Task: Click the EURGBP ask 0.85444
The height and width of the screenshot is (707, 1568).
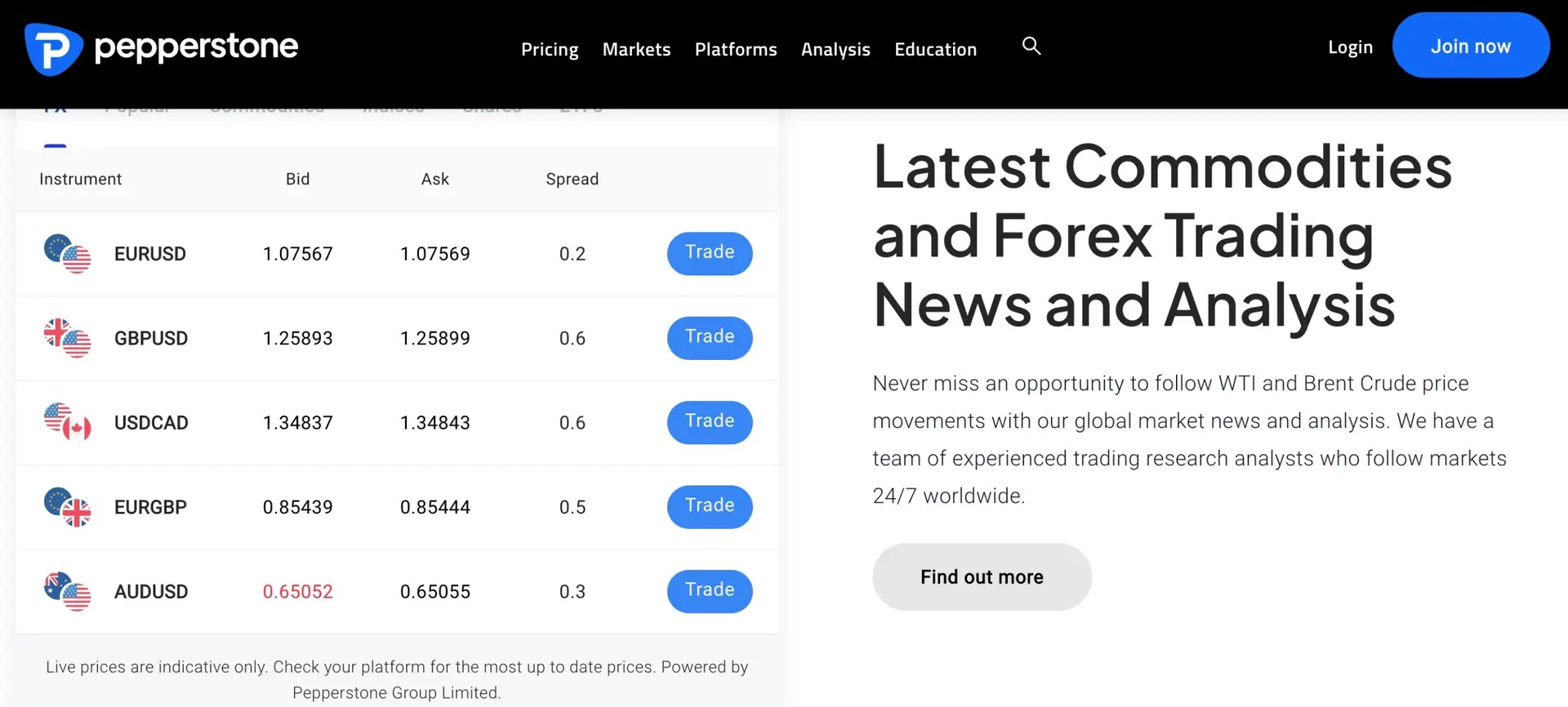Action: 435,507
